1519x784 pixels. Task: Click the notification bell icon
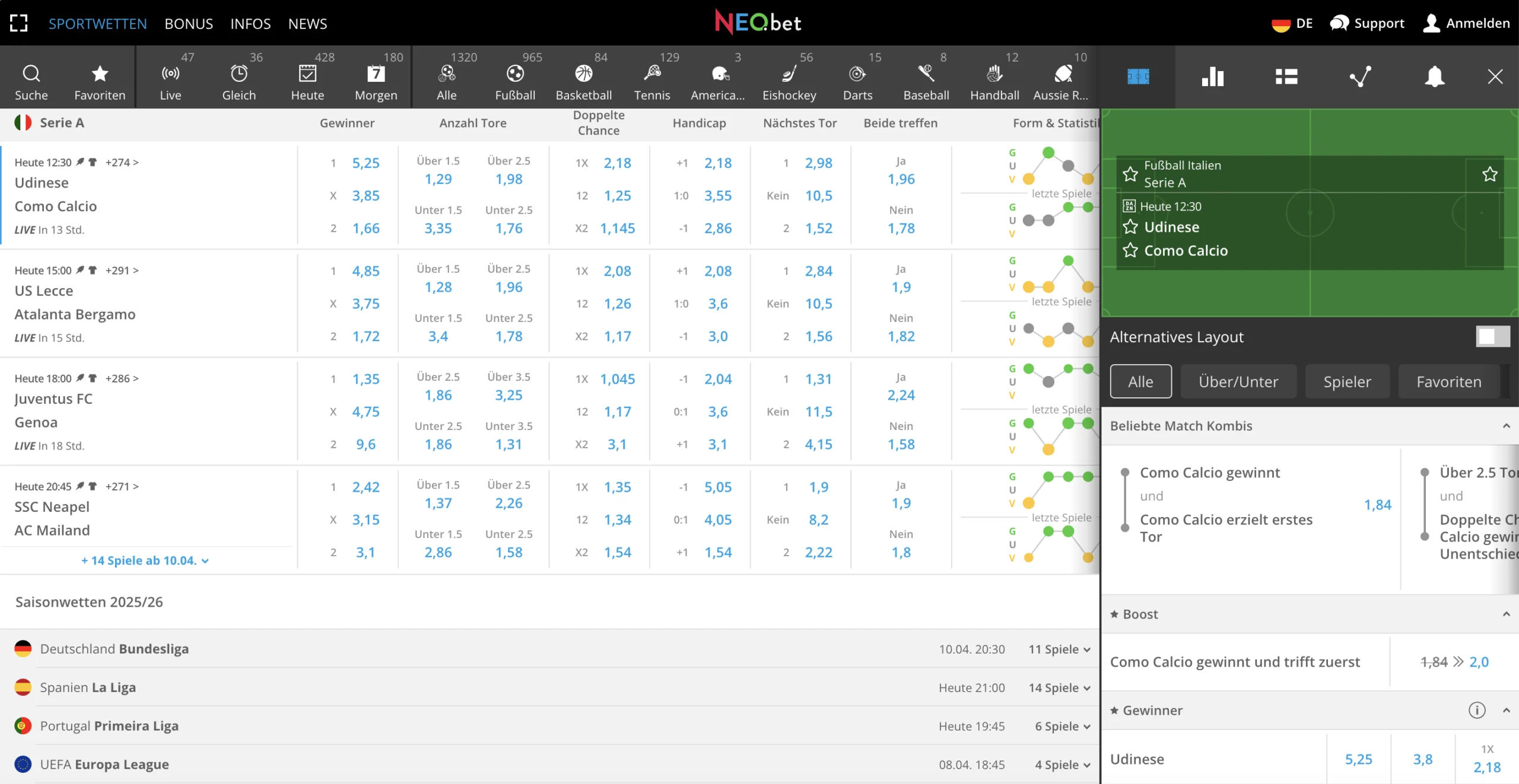click(1434, 77)
